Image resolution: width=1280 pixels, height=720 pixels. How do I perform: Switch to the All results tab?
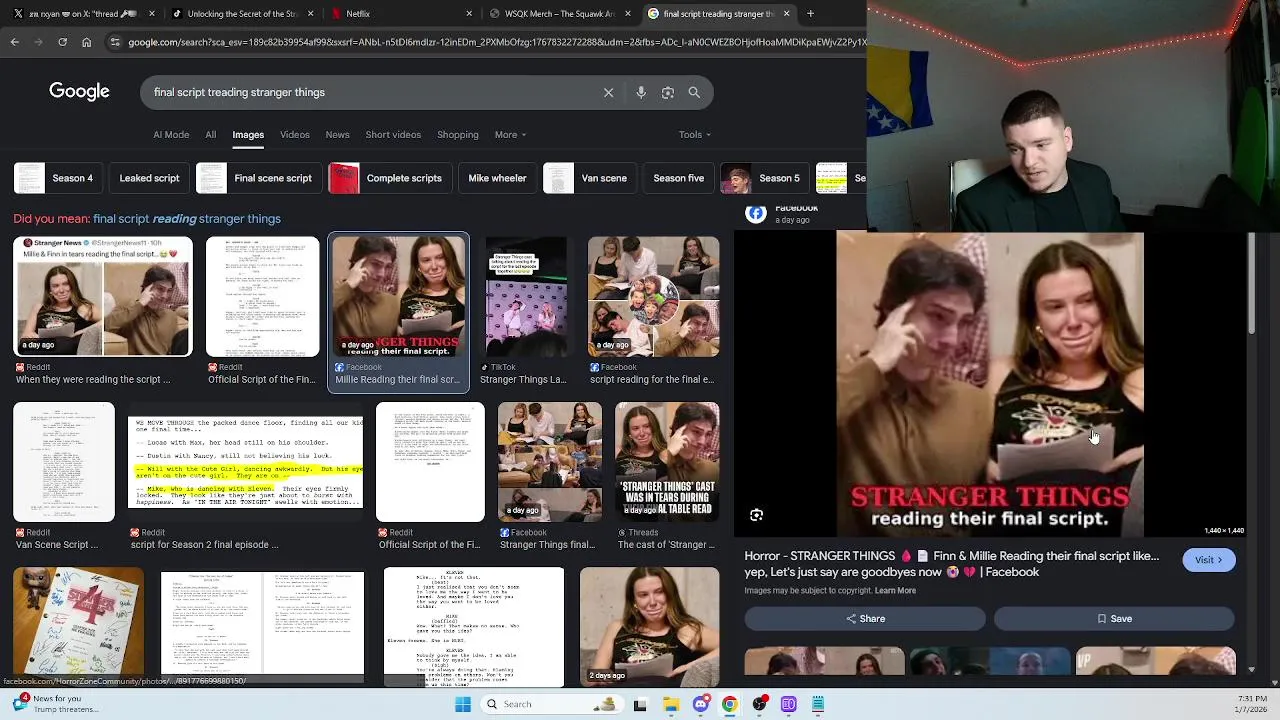coord(210,135)
